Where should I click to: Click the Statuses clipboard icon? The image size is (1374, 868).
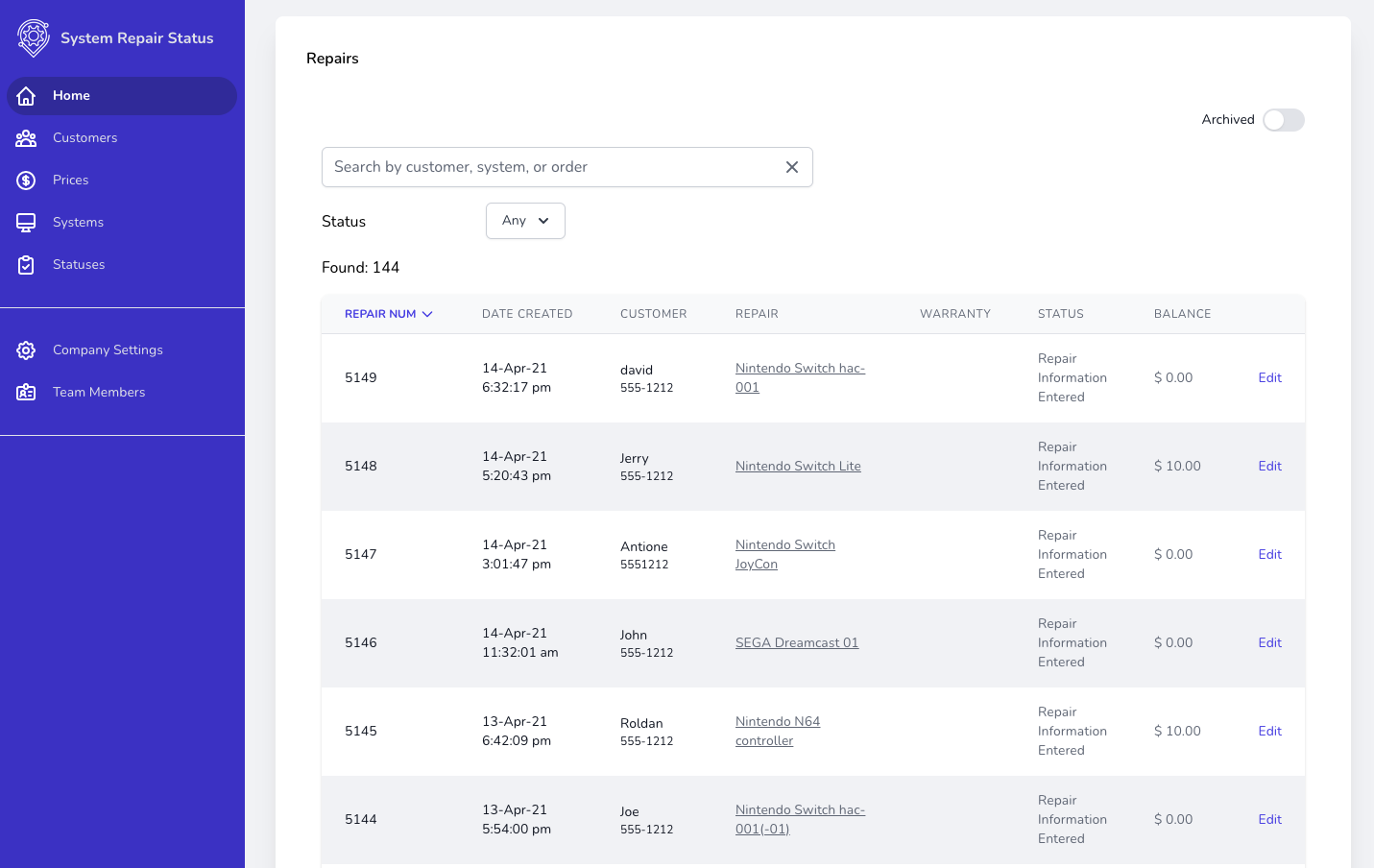pos(26,265)
